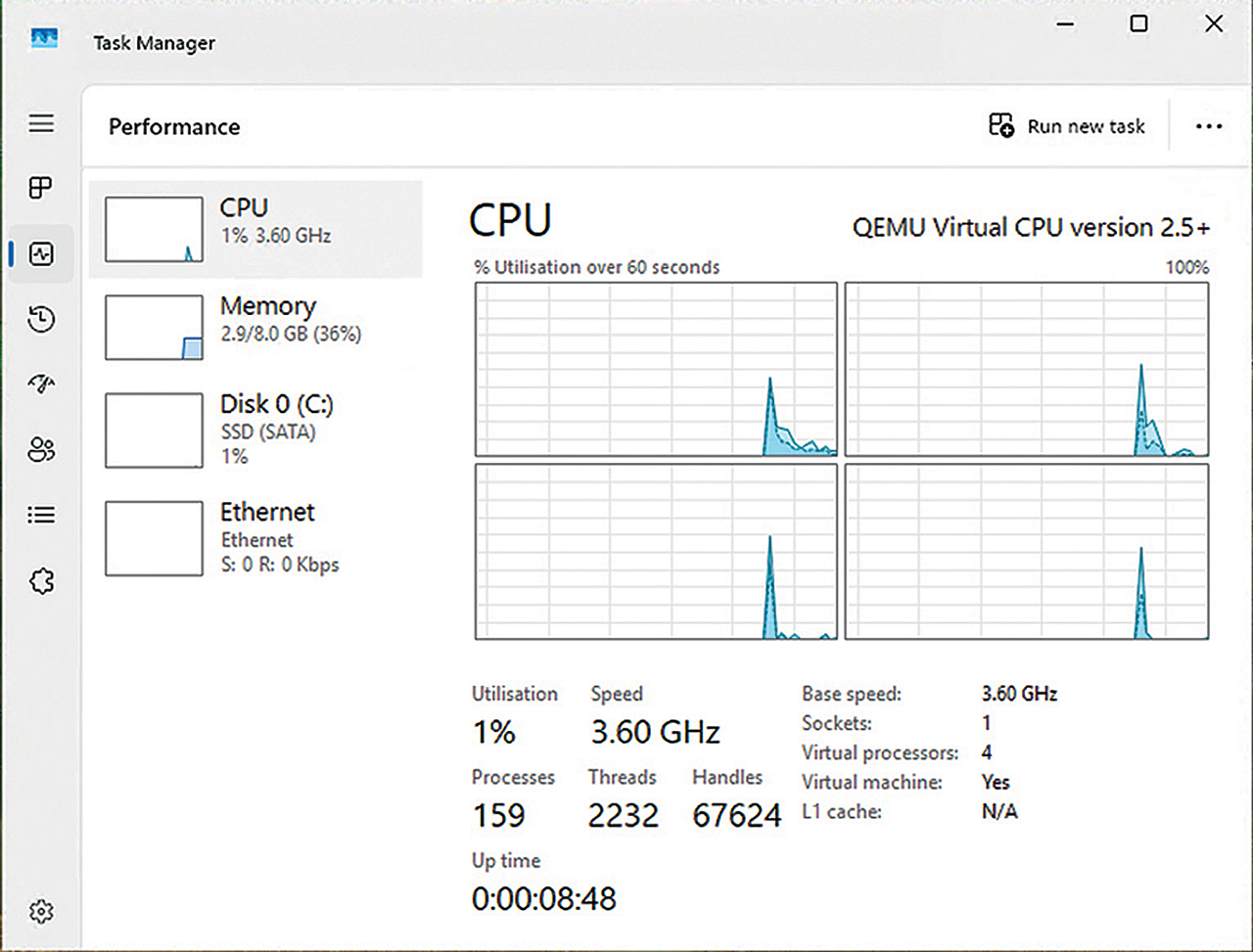This screenshot has height=952, width=1253.
Task: Open the Details list page icon
Action: pos(41,515)
